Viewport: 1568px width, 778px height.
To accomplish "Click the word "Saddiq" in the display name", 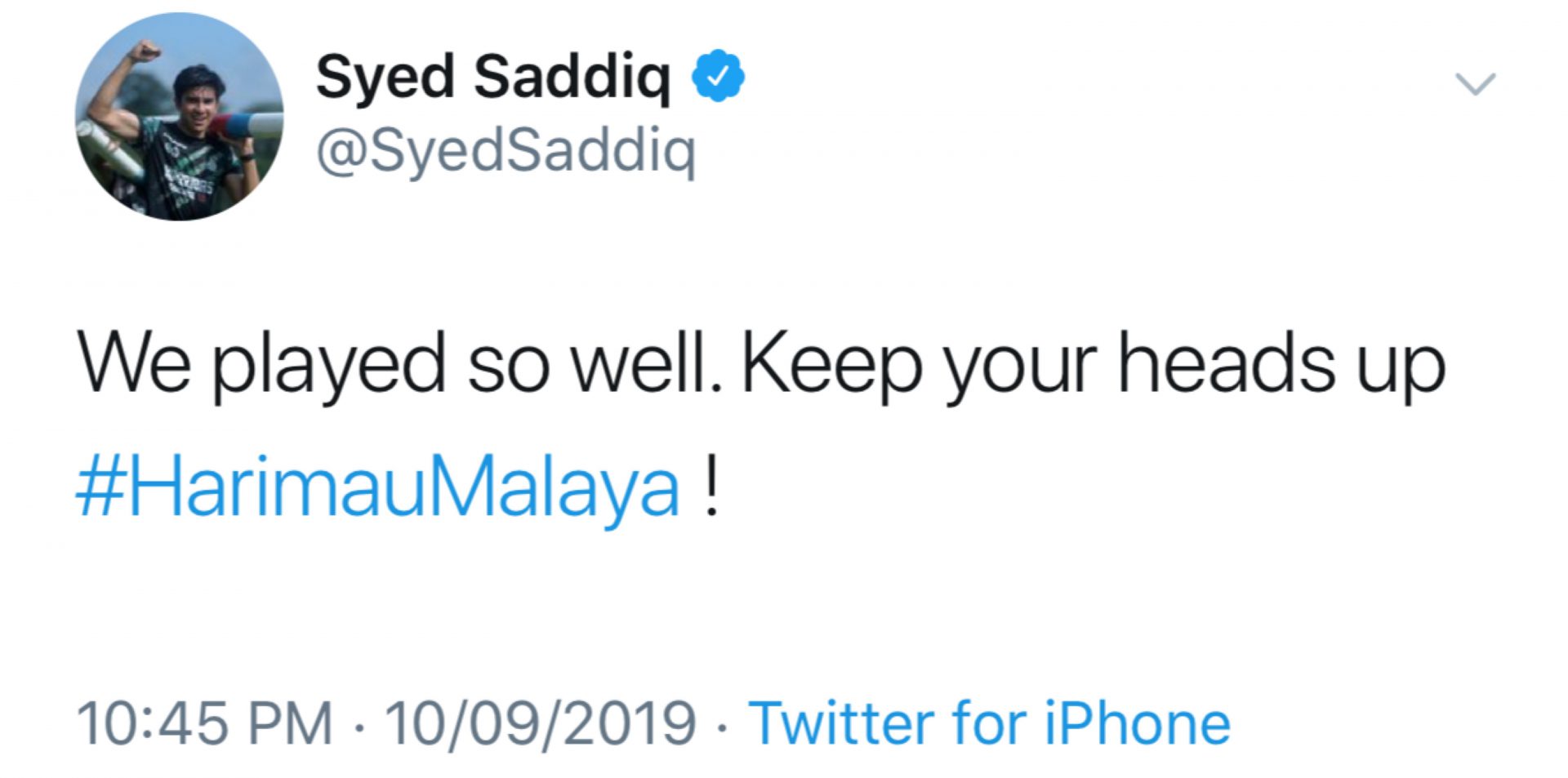I will click(572, 77).
